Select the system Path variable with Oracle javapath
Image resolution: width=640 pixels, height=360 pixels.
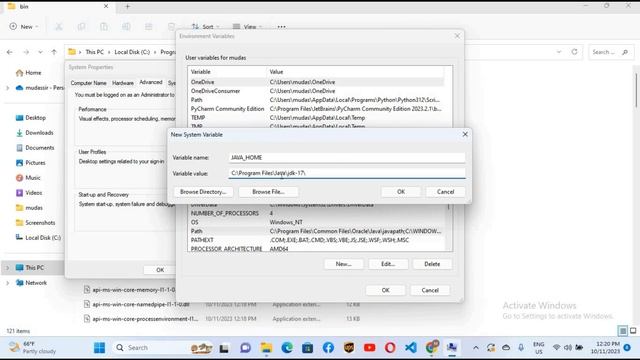point(317,231)
